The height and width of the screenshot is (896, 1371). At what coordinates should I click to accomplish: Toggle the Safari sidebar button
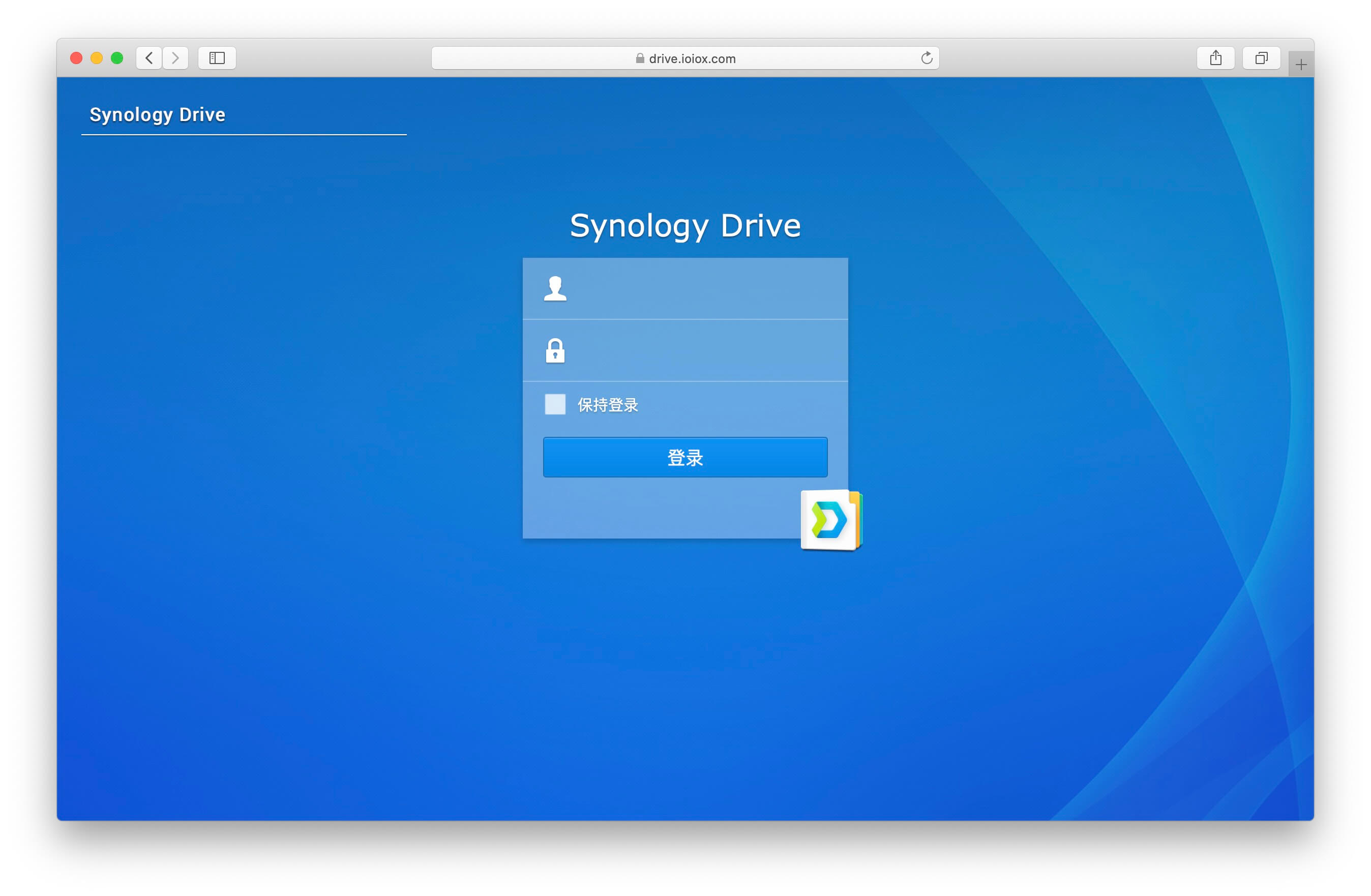pos(217,58)
